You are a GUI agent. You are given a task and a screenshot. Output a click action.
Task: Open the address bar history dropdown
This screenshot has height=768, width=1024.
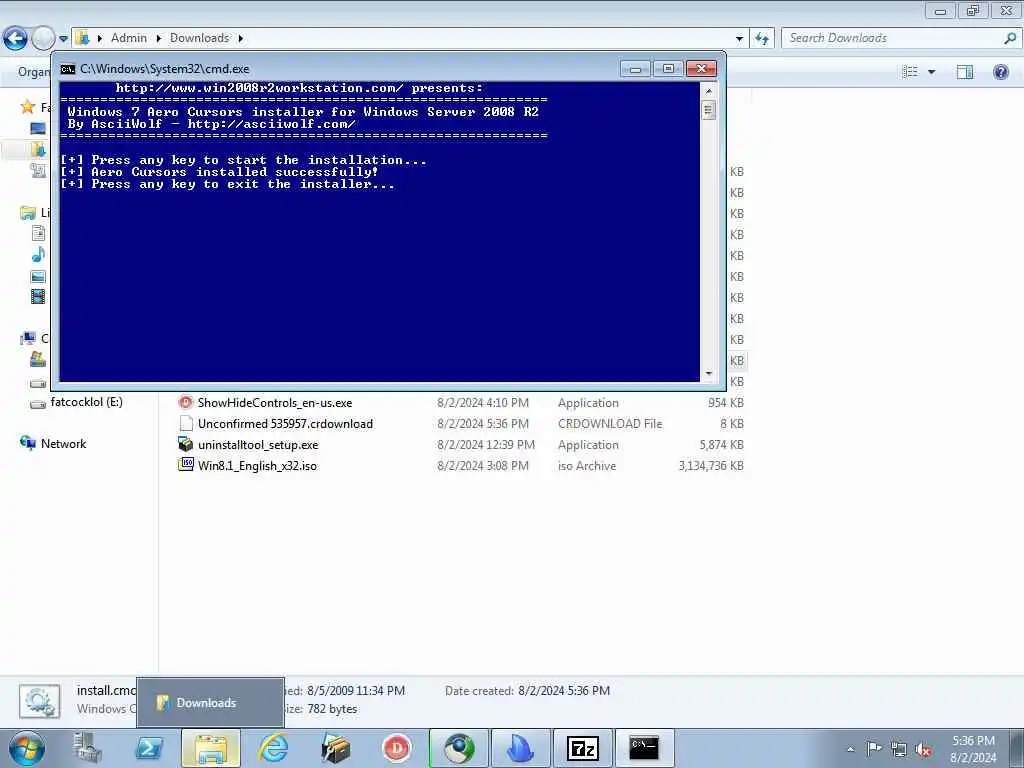(739, 39)
